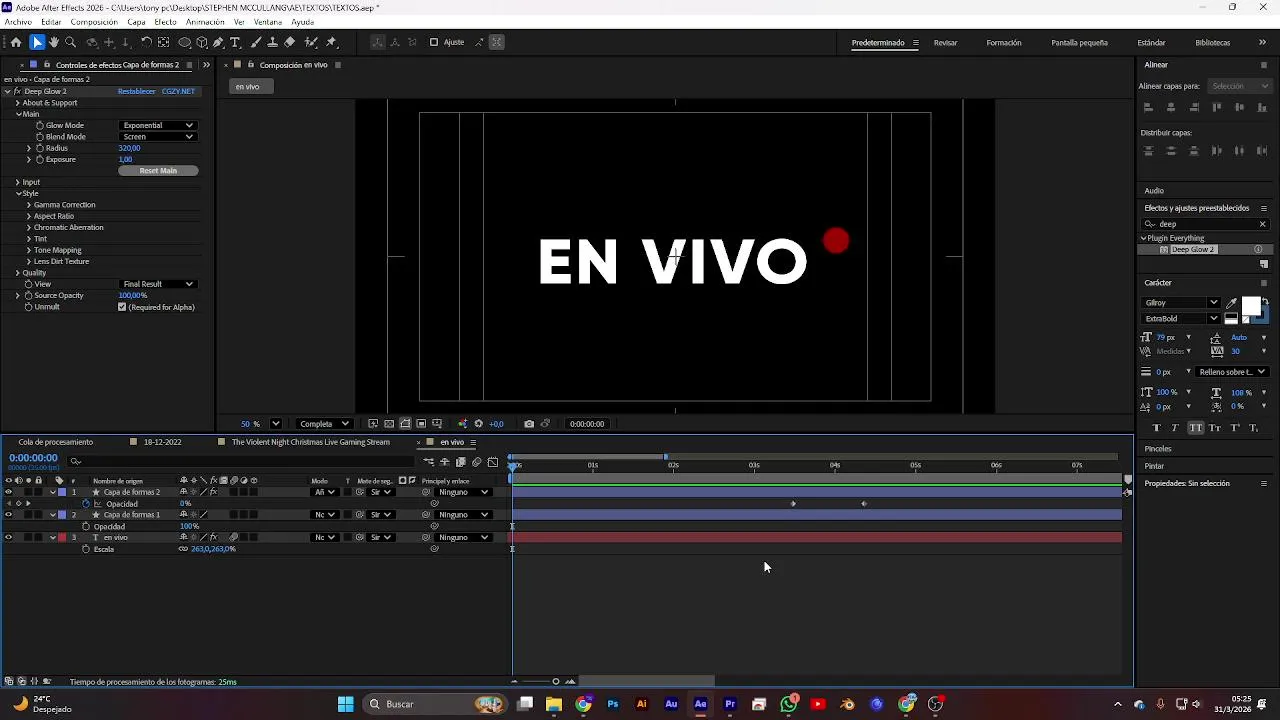
Task: Open the Glow Mode Exponential dropdown
Action: tap(158, 125)
